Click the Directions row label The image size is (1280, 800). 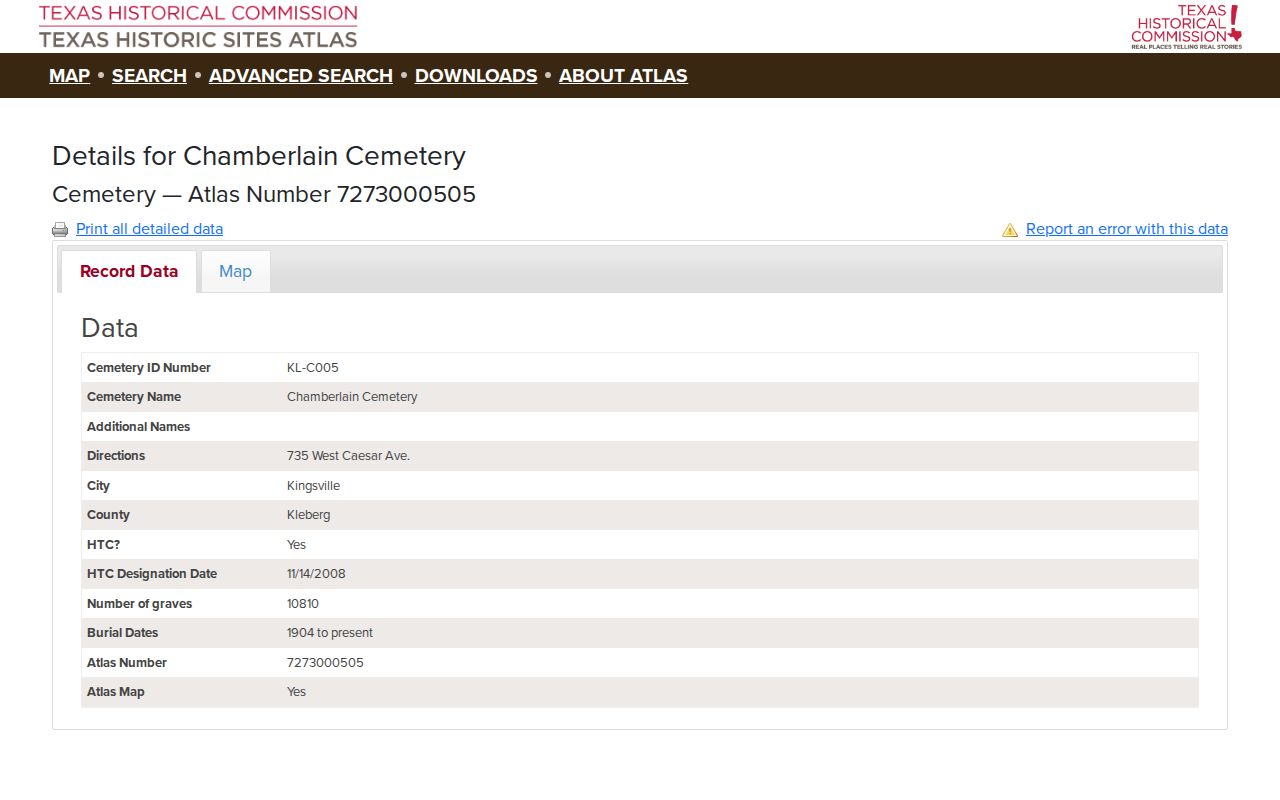pos(116,456)
